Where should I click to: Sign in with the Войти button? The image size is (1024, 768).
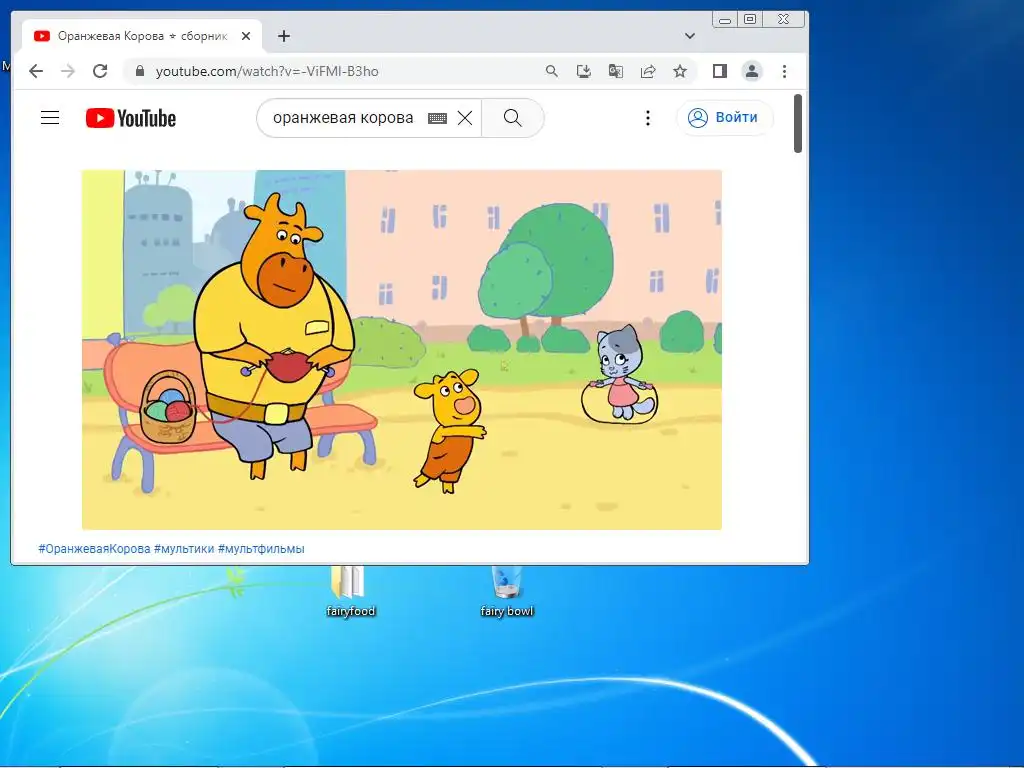click(x=724, y=118)
